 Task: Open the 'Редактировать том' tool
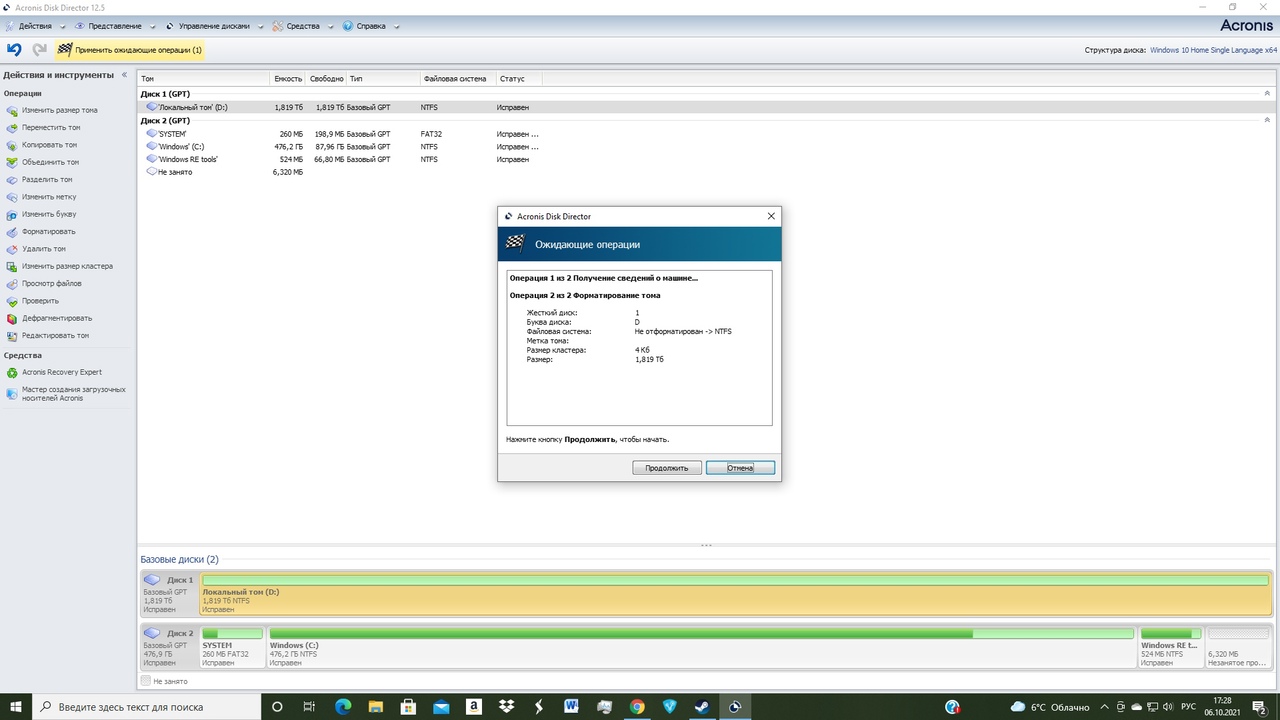[55, 336]
